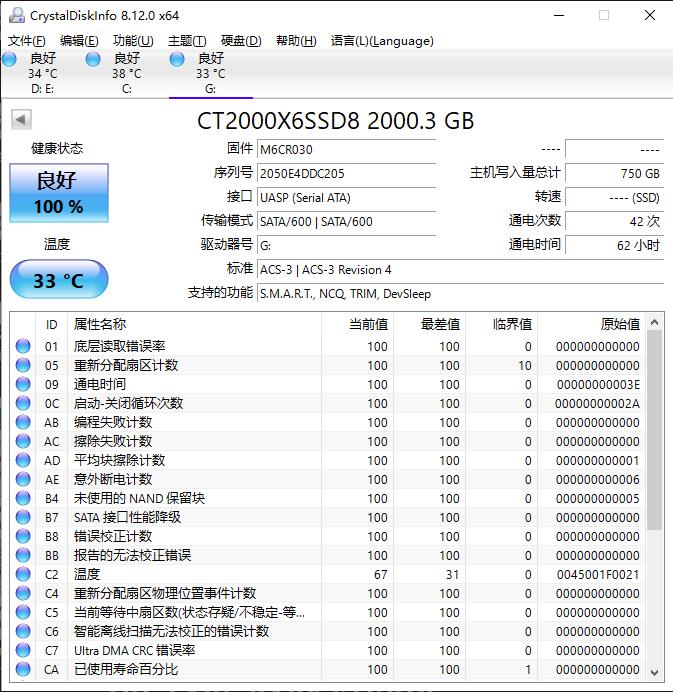673x692 pixels.
Task: Click status orb for attribute 09 row
Action: [x=23, y=384]
